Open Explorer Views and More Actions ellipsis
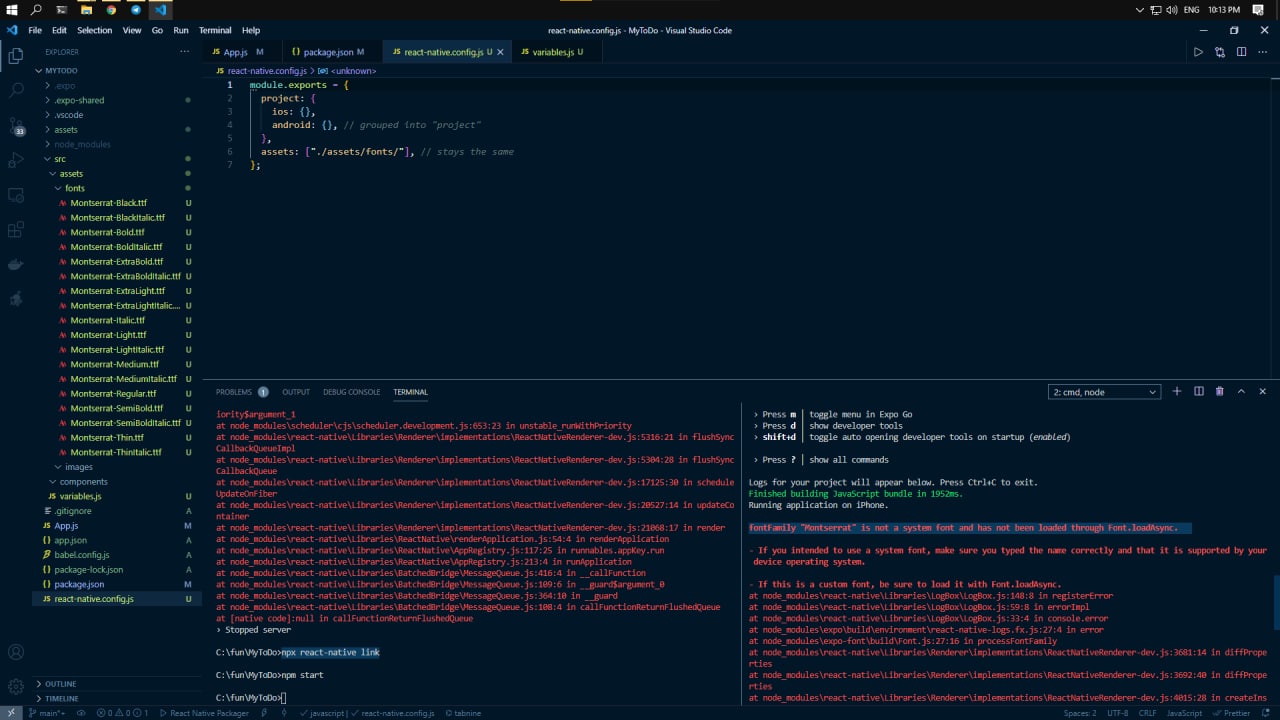The height and width of the screenshot is (720, 1280). (x=184, y=52)
